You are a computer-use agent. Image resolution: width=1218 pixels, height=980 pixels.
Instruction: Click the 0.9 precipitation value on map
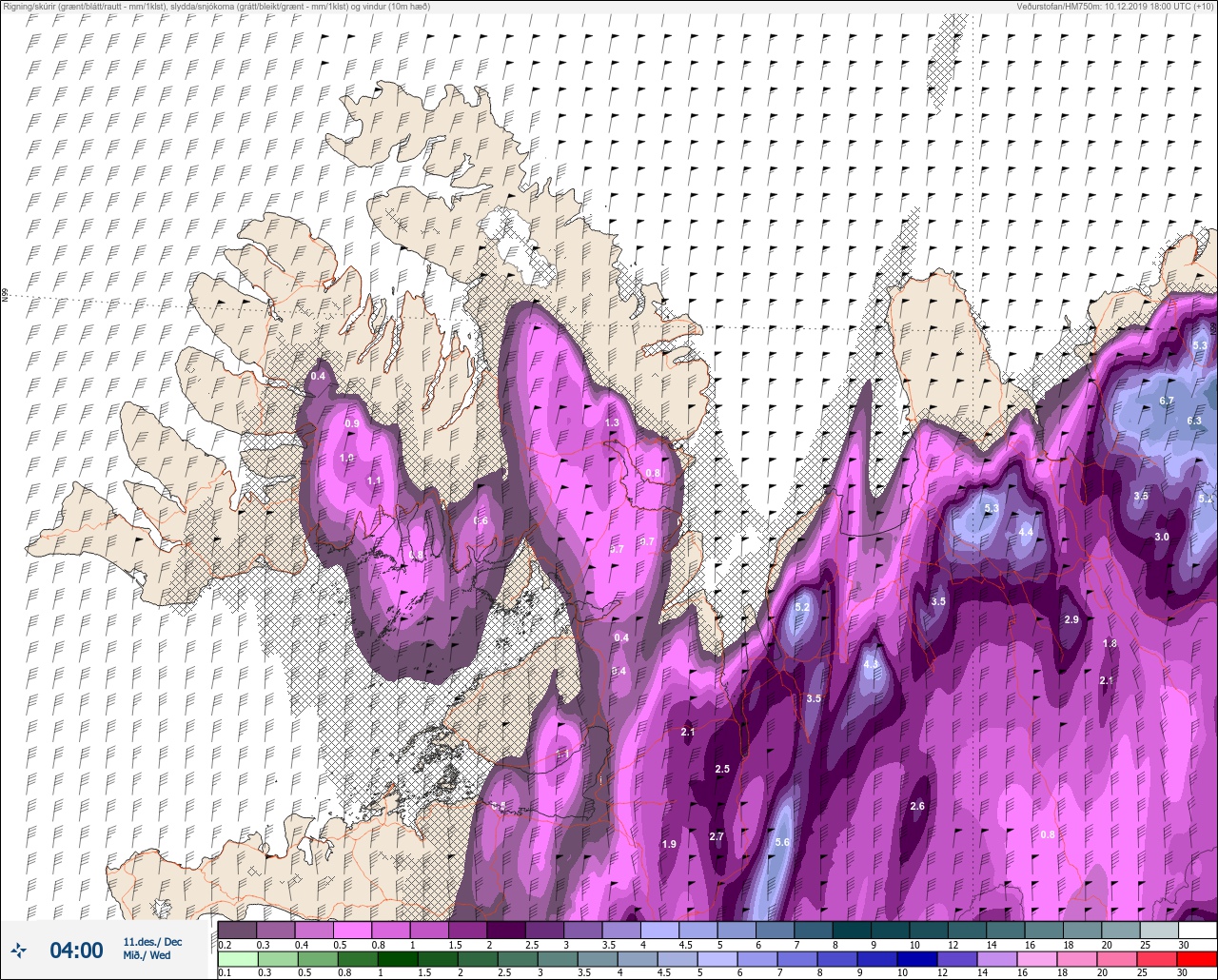pos(352,423)
